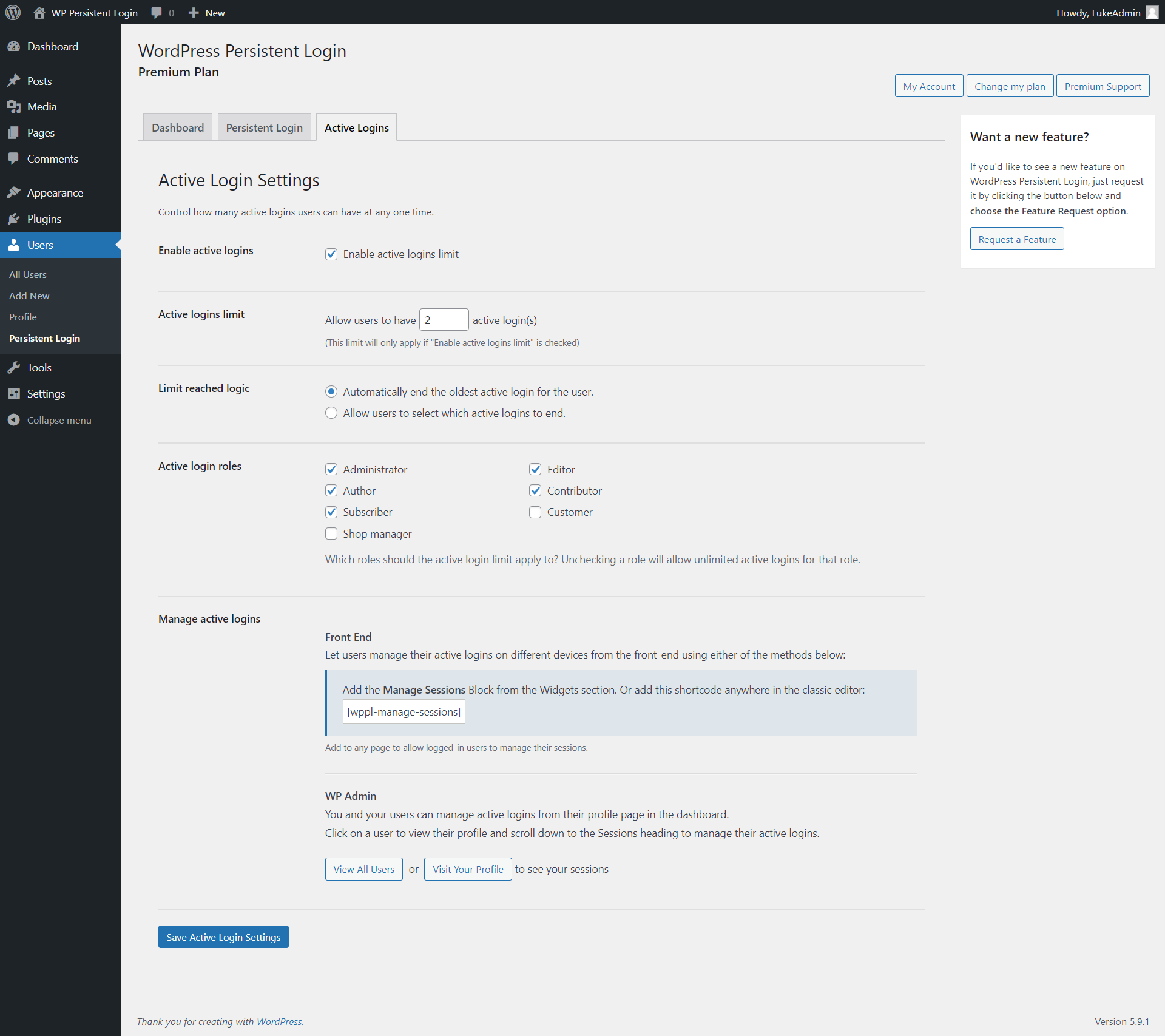Select Automatically end the oldest active login

pos(331,392)
